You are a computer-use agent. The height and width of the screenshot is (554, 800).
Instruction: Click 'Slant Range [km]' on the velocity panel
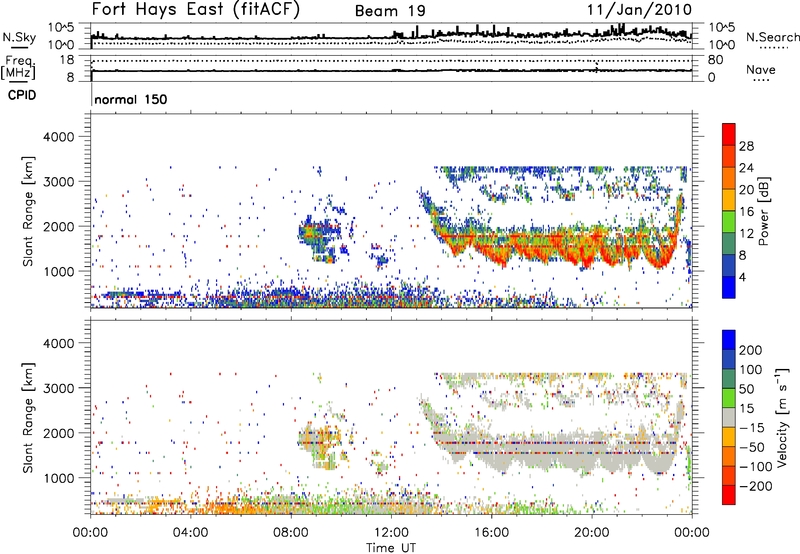(x=28, y=418)
